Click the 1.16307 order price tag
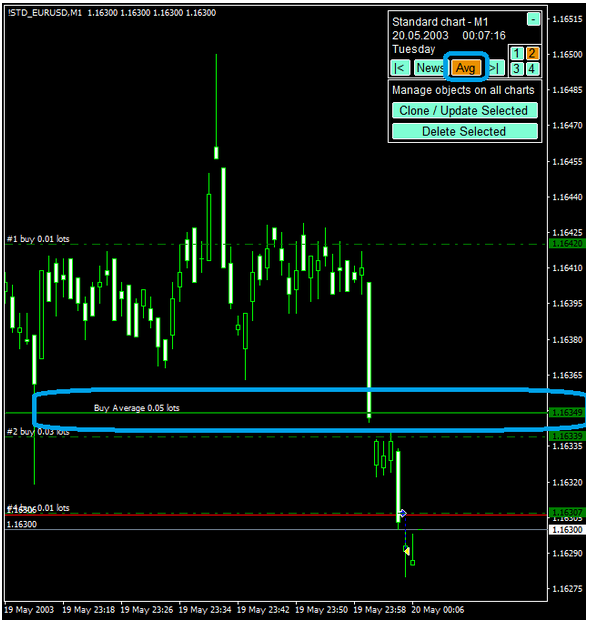 coord(567,512)
